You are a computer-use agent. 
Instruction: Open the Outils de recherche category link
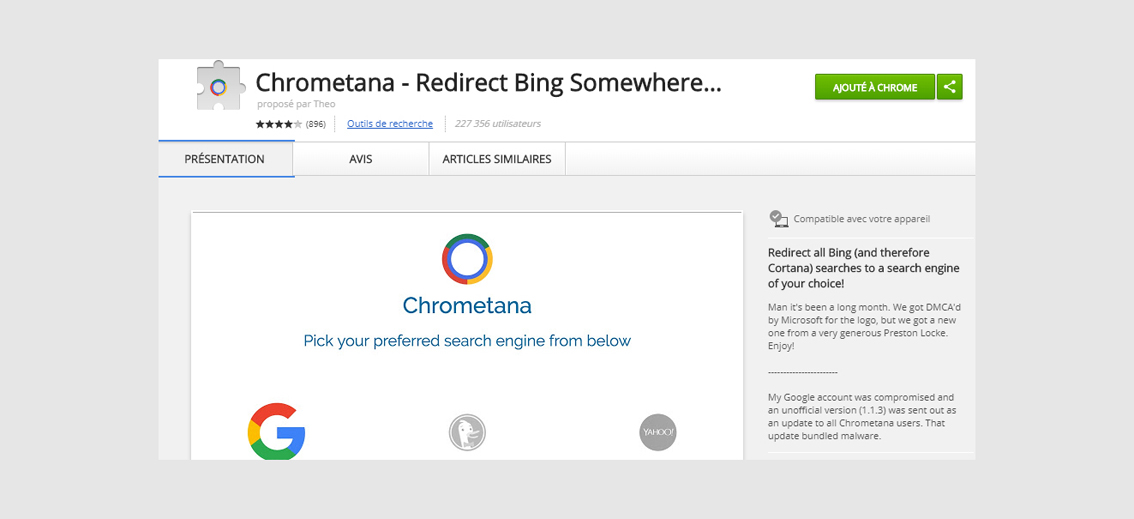[390, 124]
